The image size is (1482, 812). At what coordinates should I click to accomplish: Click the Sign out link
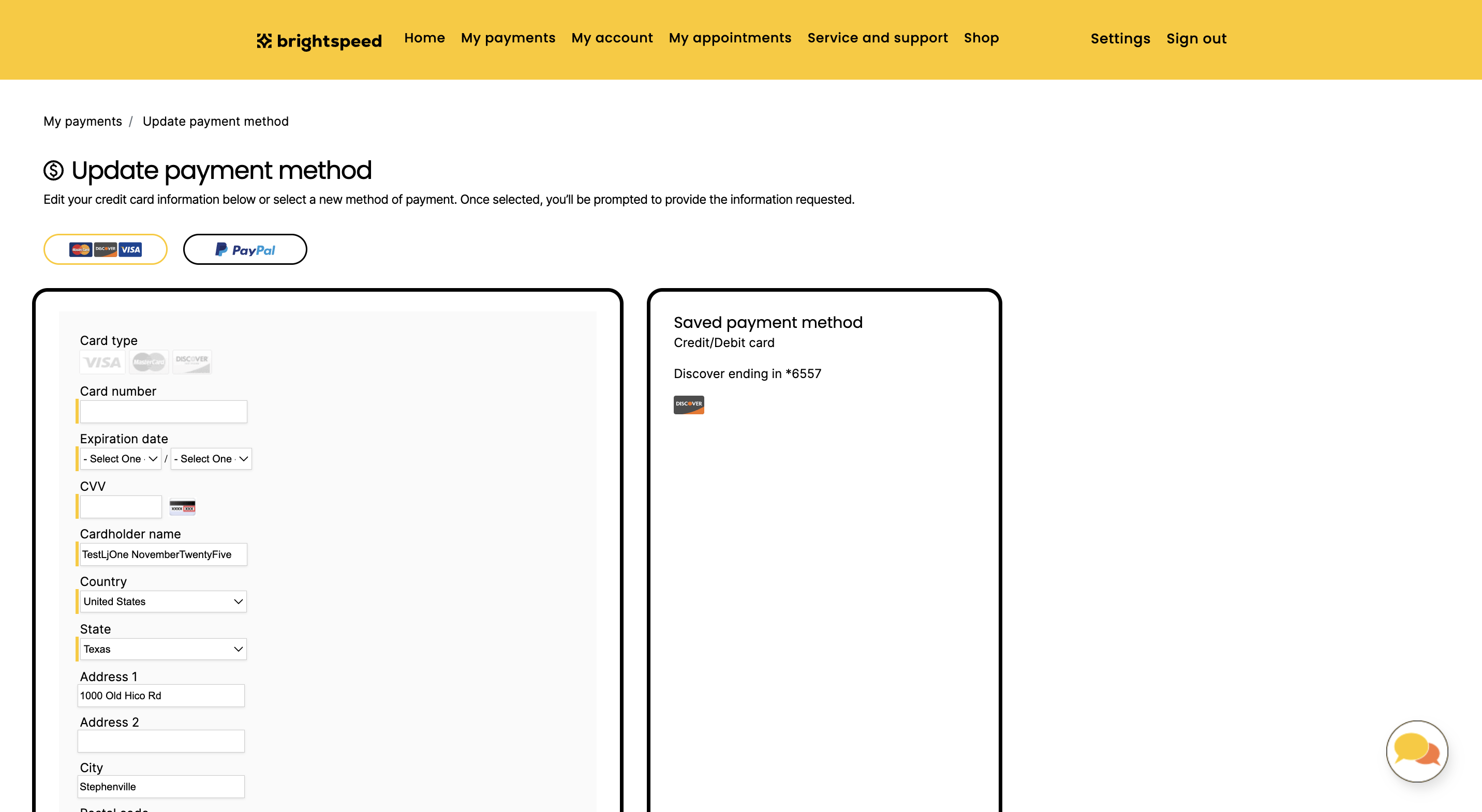1196,38
